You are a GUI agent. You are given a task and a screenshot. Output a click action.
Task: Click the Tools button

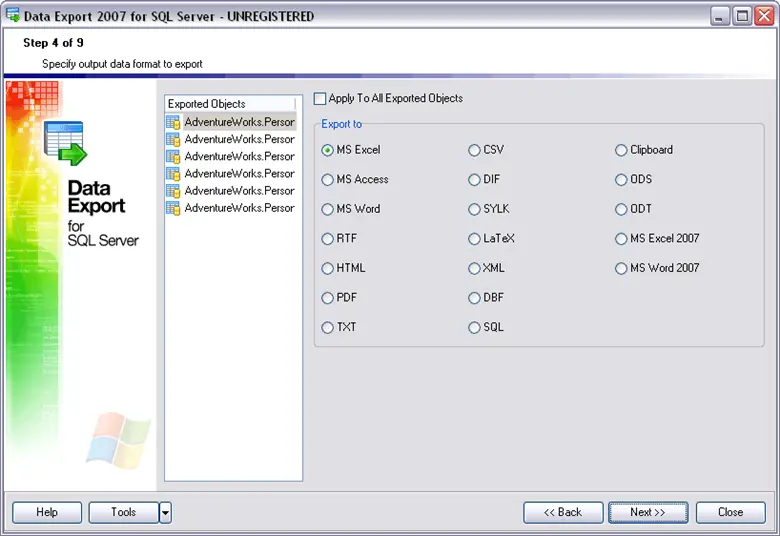pos(123,512)
